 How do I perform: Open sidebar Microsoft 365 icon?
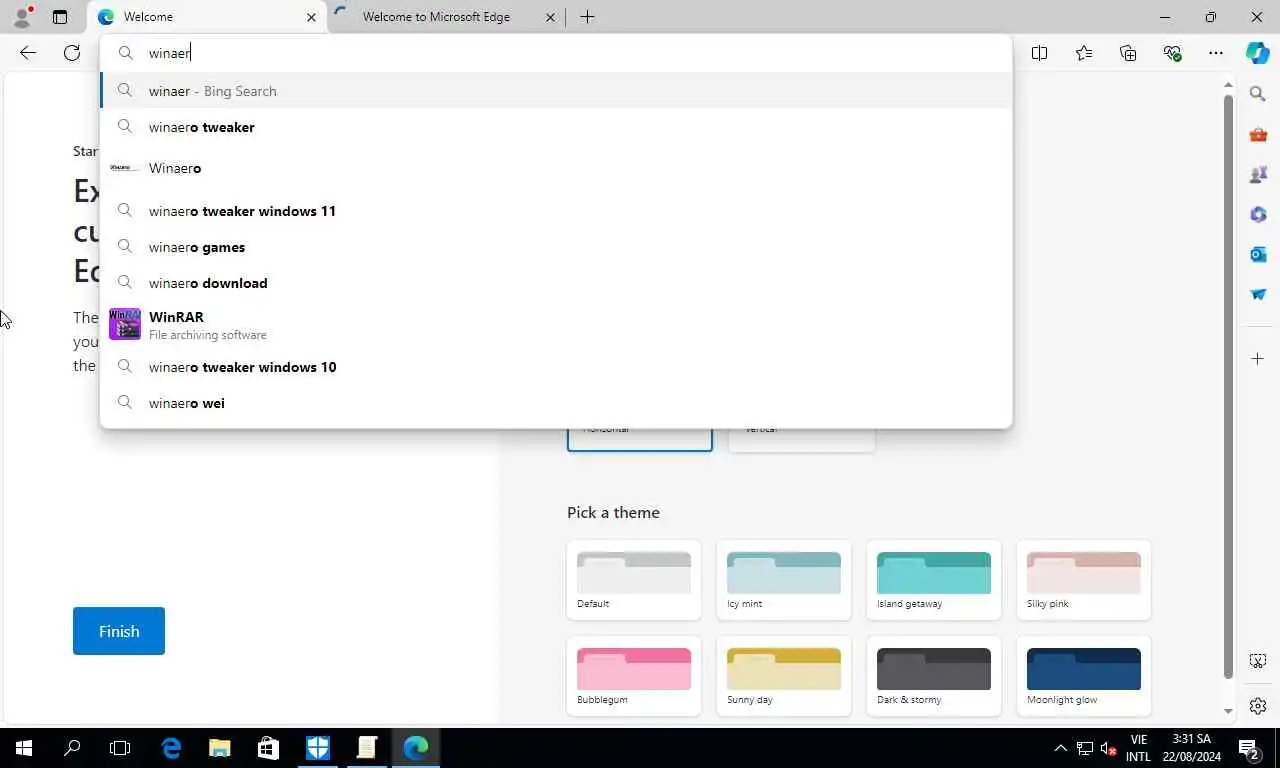click(x=1258, y=214)
